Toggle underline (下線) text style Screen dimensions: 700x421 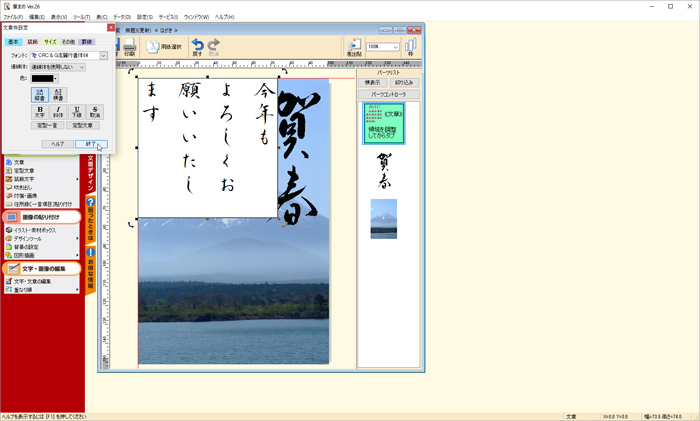pos(76,112)
